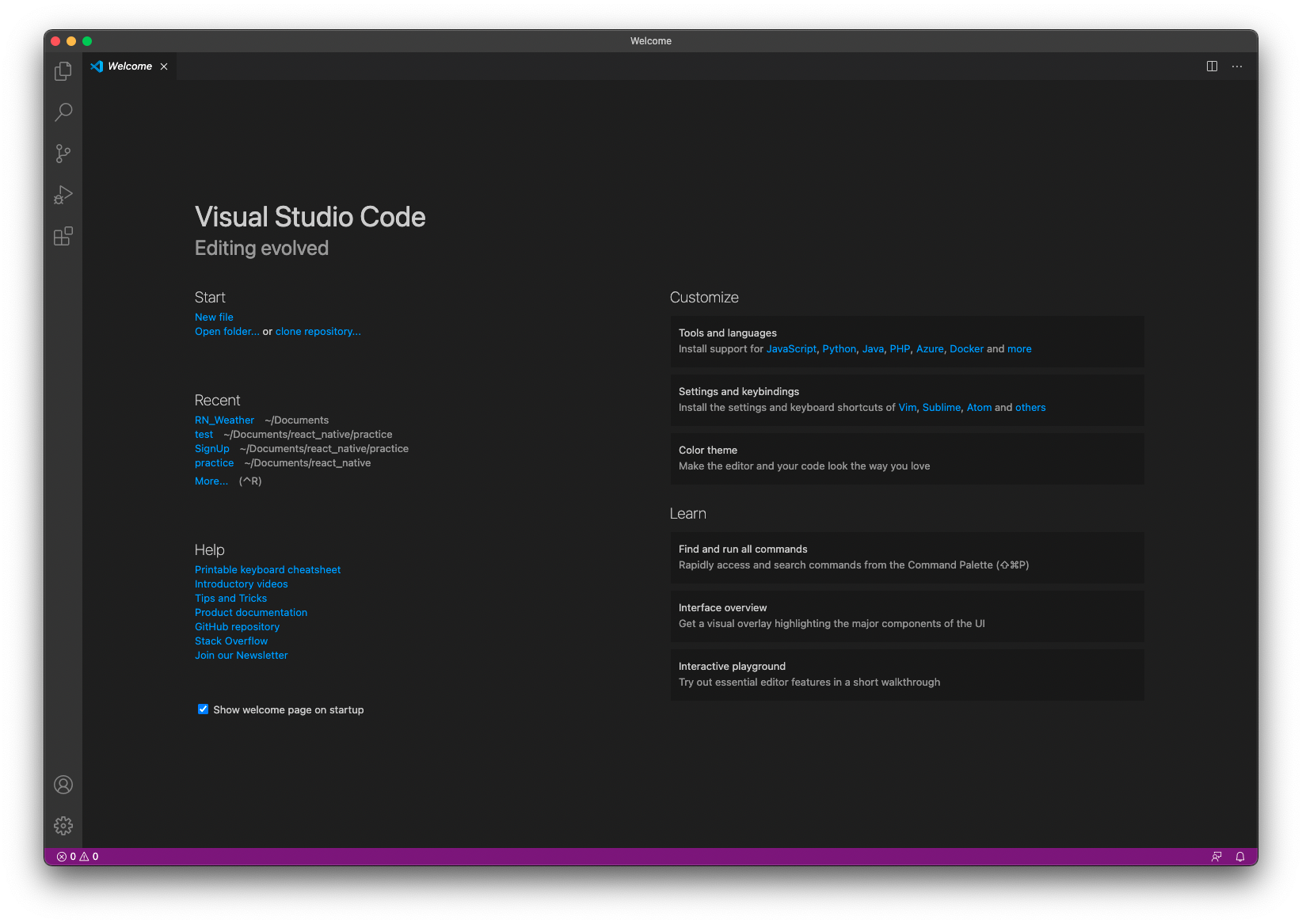Open the Color theme card
Image resolution: width=1302 pixels, height=924 pixels.
(x=908, y=458)
